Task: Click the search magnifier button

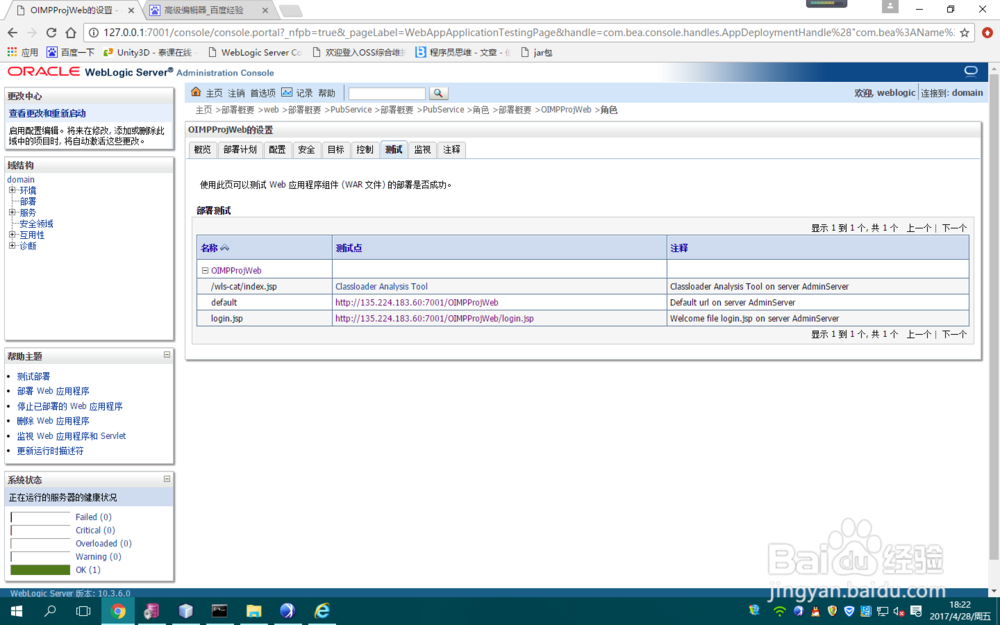Action: click(438, 93)
